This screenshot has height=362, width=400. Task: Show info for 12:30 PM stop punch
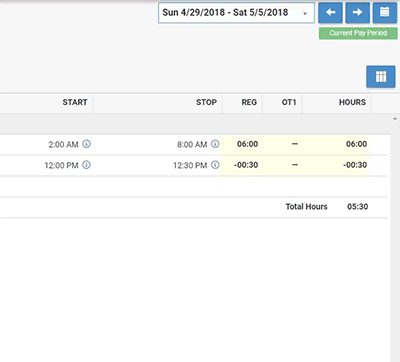[x=215, y=165]
